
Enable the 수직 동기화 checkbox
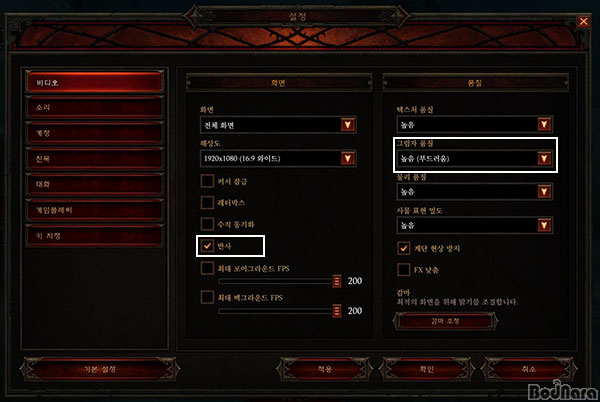(207, 224)
